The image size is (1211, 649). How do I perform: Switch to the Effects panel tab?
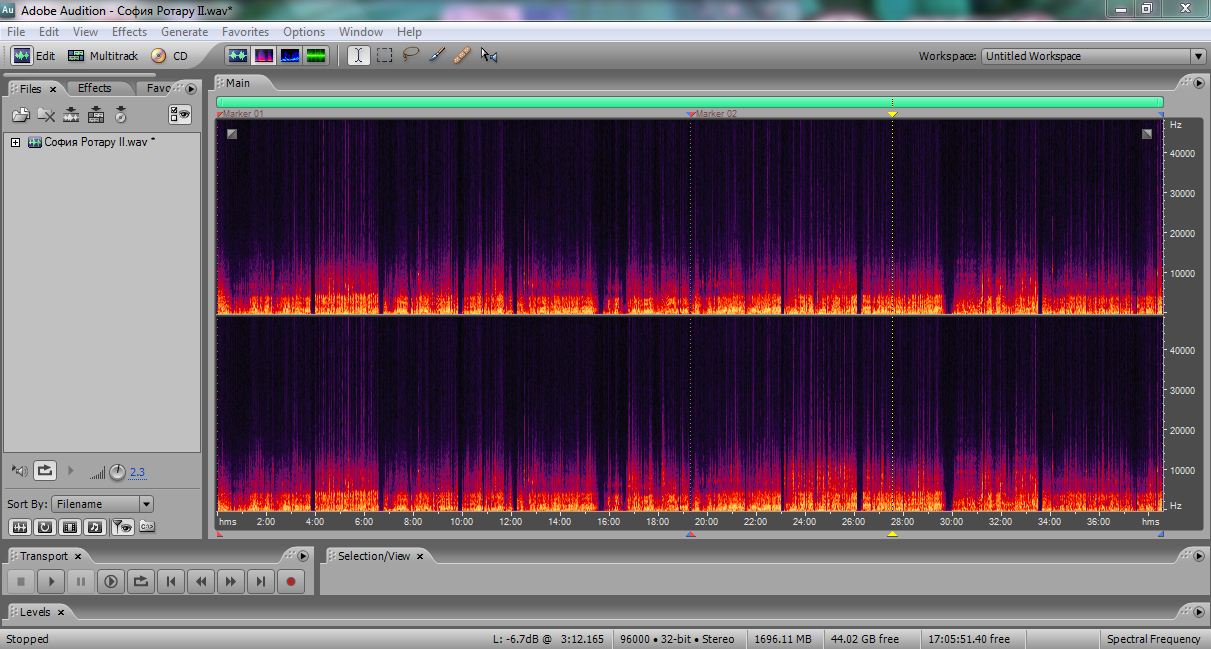click(x=95, y=88)
